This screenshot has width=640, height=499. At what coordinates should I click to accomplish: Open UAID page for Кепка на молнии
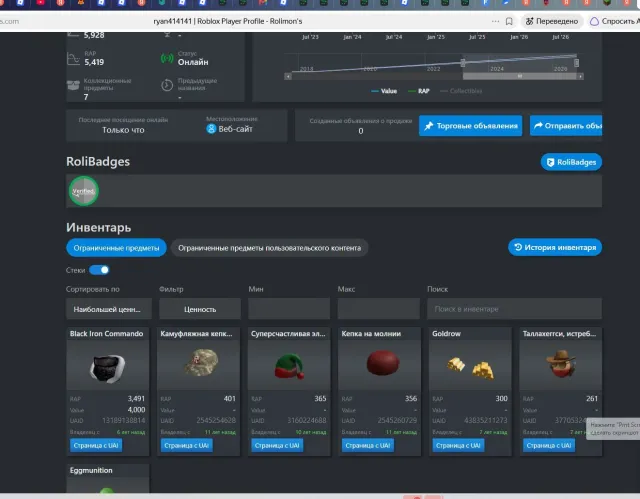pos(368,445)
